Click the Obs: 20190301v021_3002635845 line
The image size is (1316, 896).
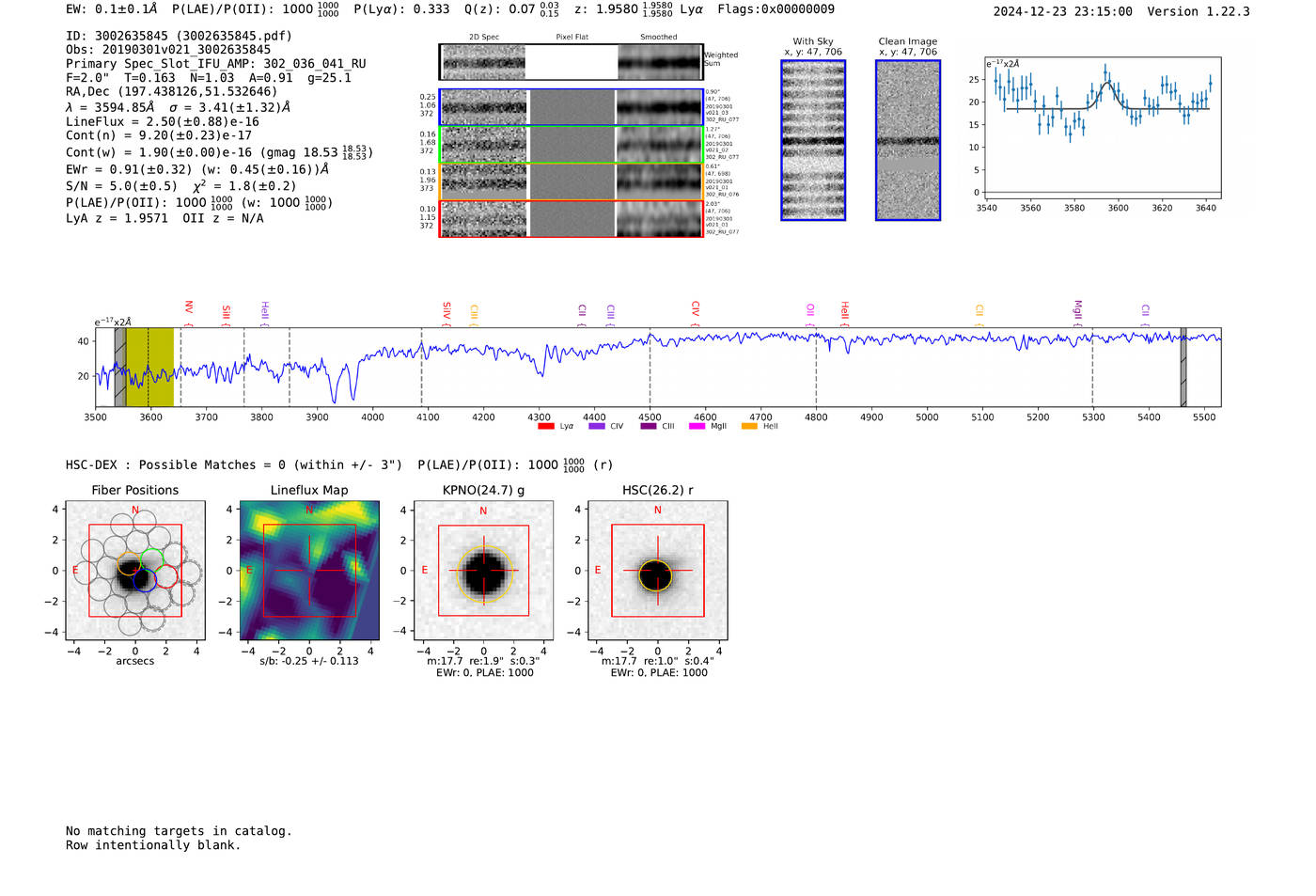(x=168, y=50)
